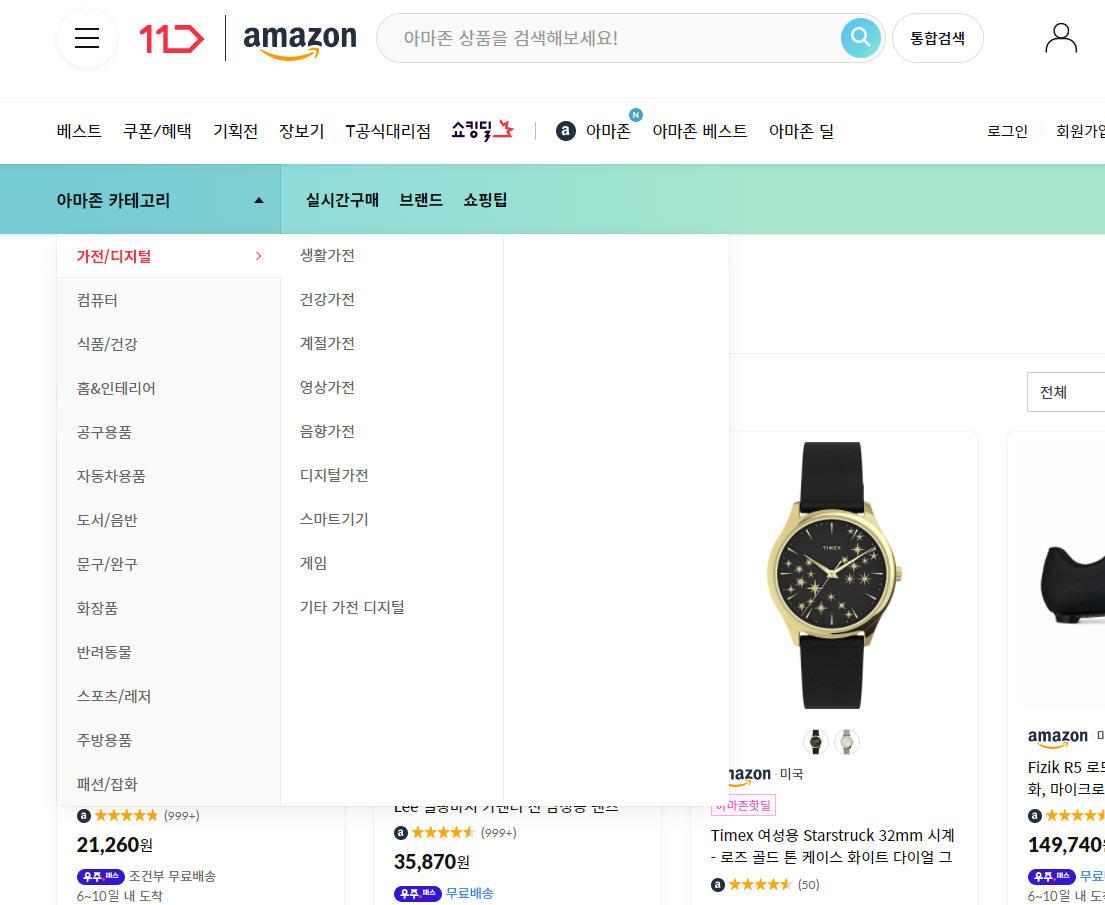The image size is (1105, 905).
Task: Open the 브랜드 tab
Action: 421,200
